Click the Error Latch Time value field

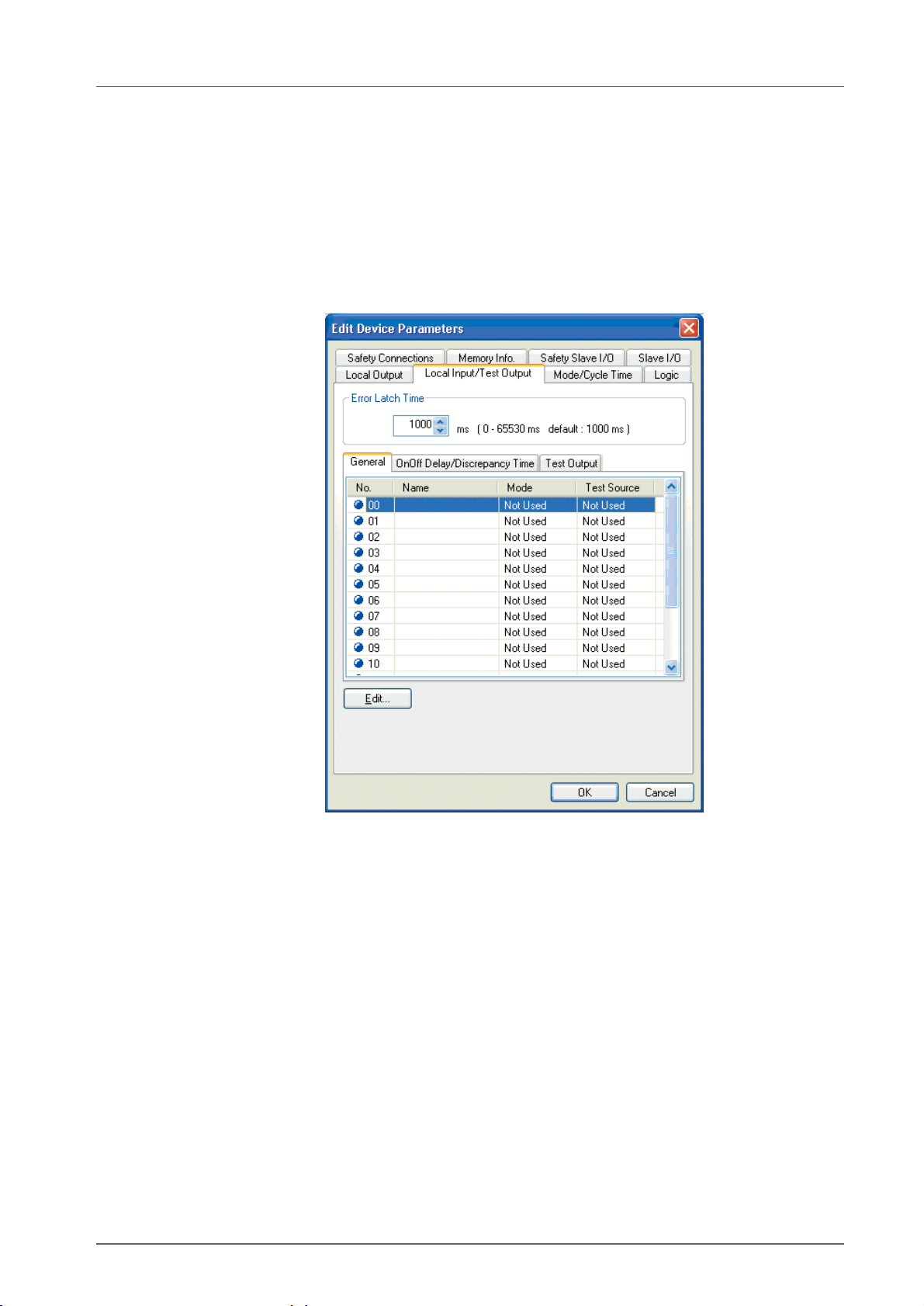pyautogui.click(x=414, y=425)
